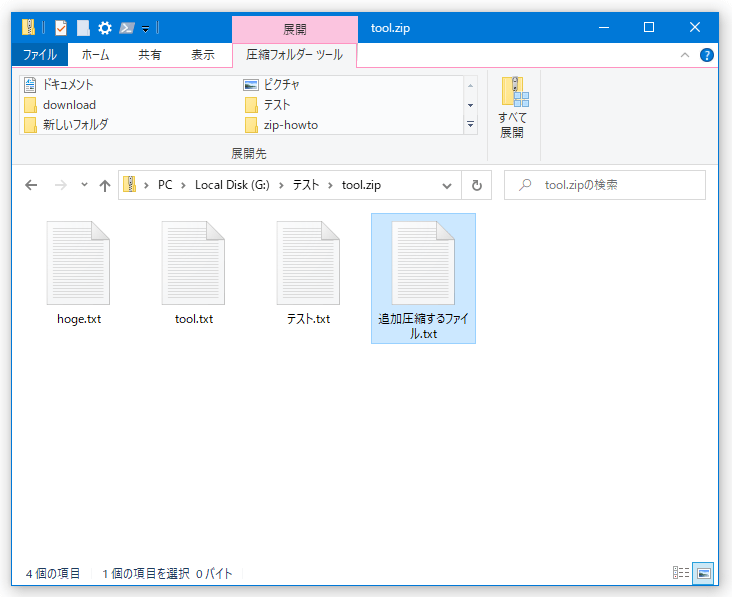The width and height of the screenshot is (732, 597).
Task: Click PC in the address path
Action: pos(165,185)
